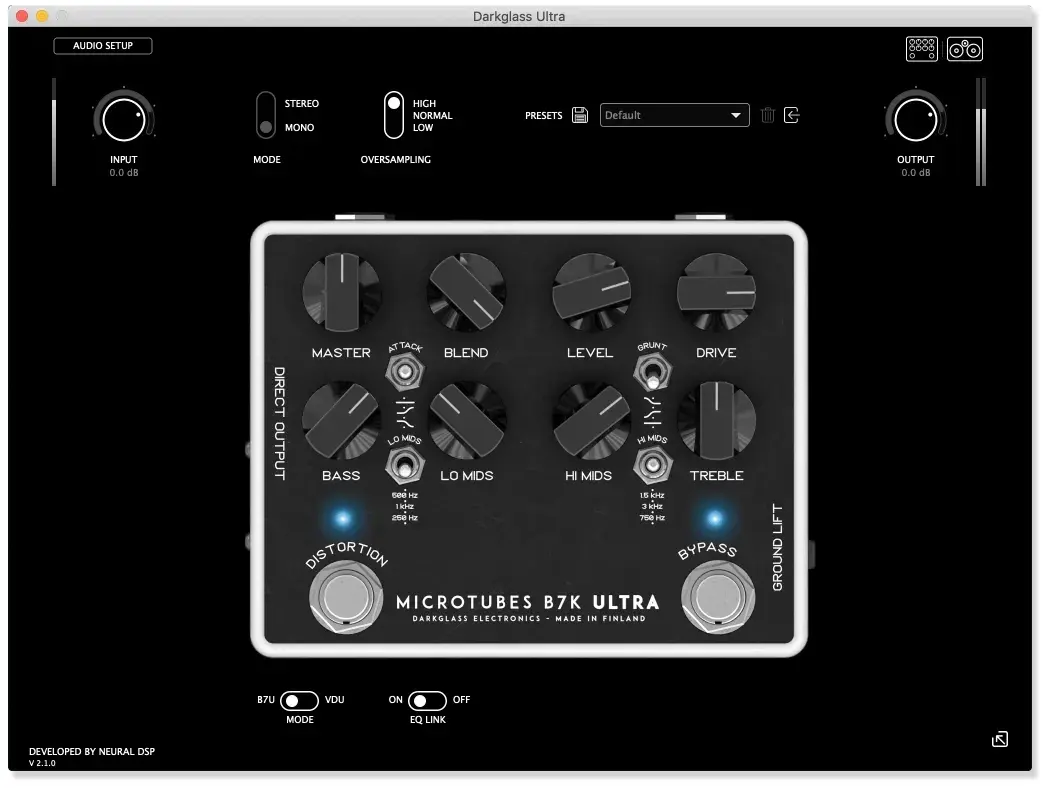Click the cabinet speaker icon at top right

(964, 49)
